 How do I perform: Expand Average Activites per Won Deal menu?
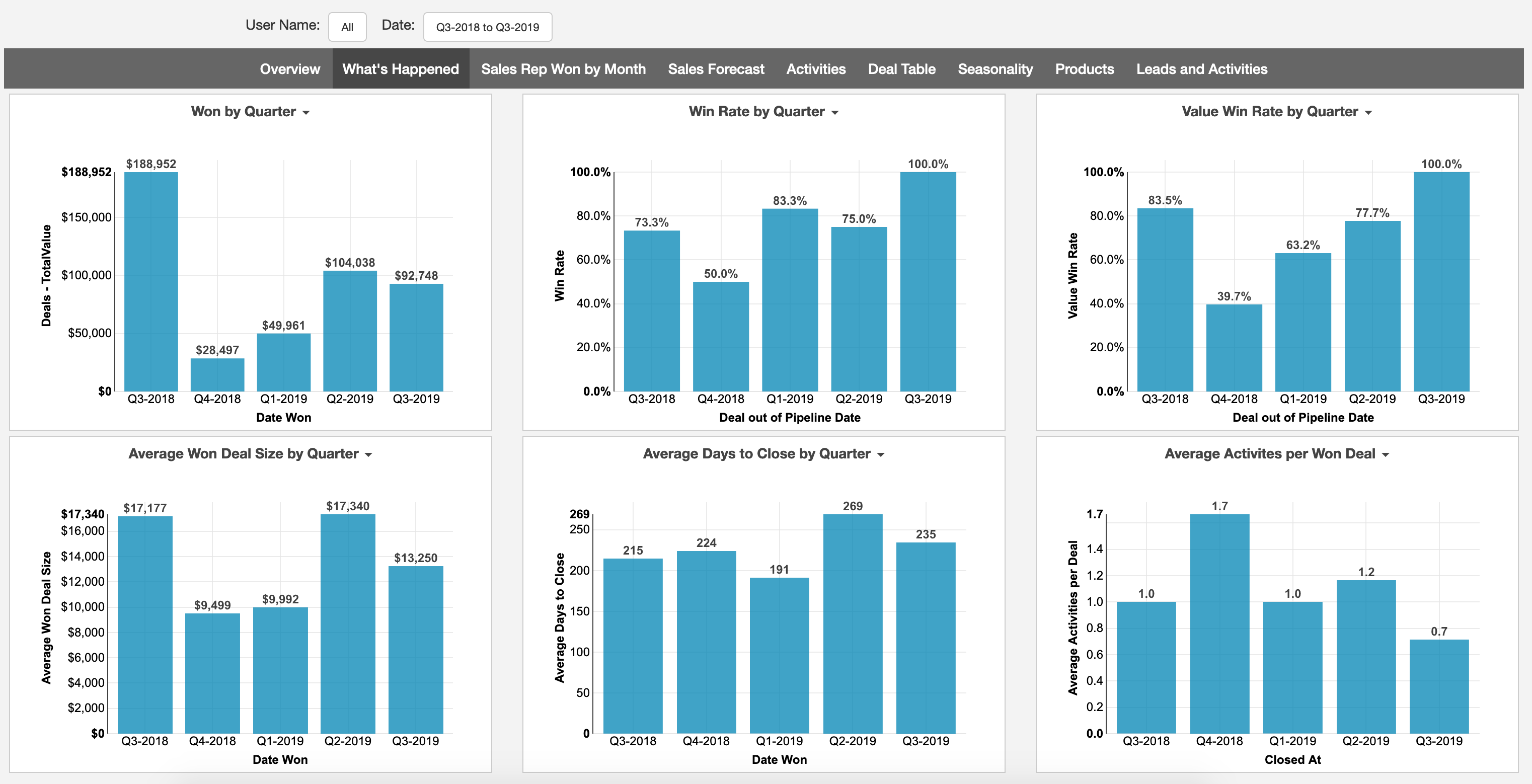click(x=1385, y=453)
